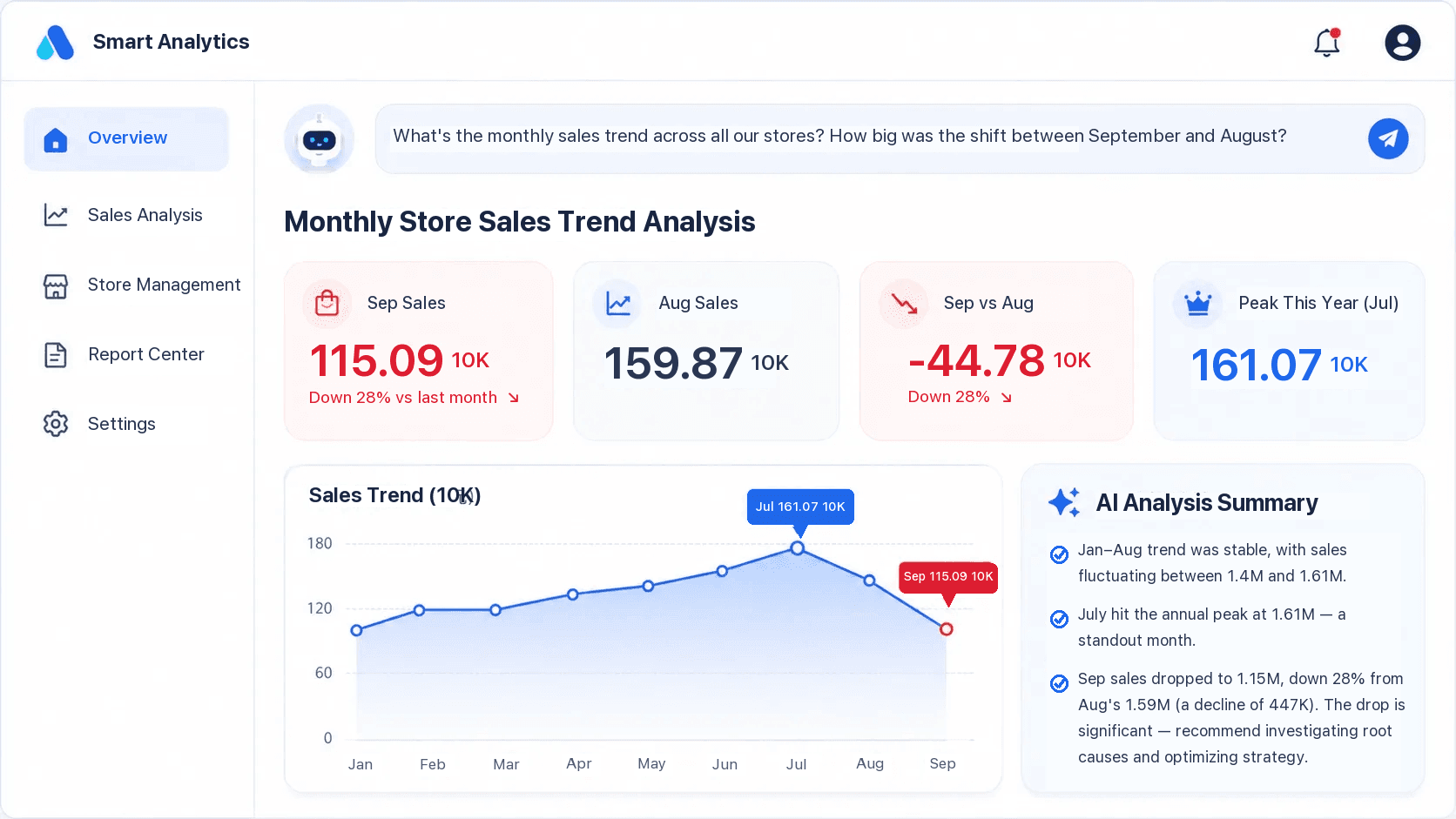The height and width of the screenshot is (819, 1456).
Task: Click the Sep x-axis label
Action: point(942,763)
